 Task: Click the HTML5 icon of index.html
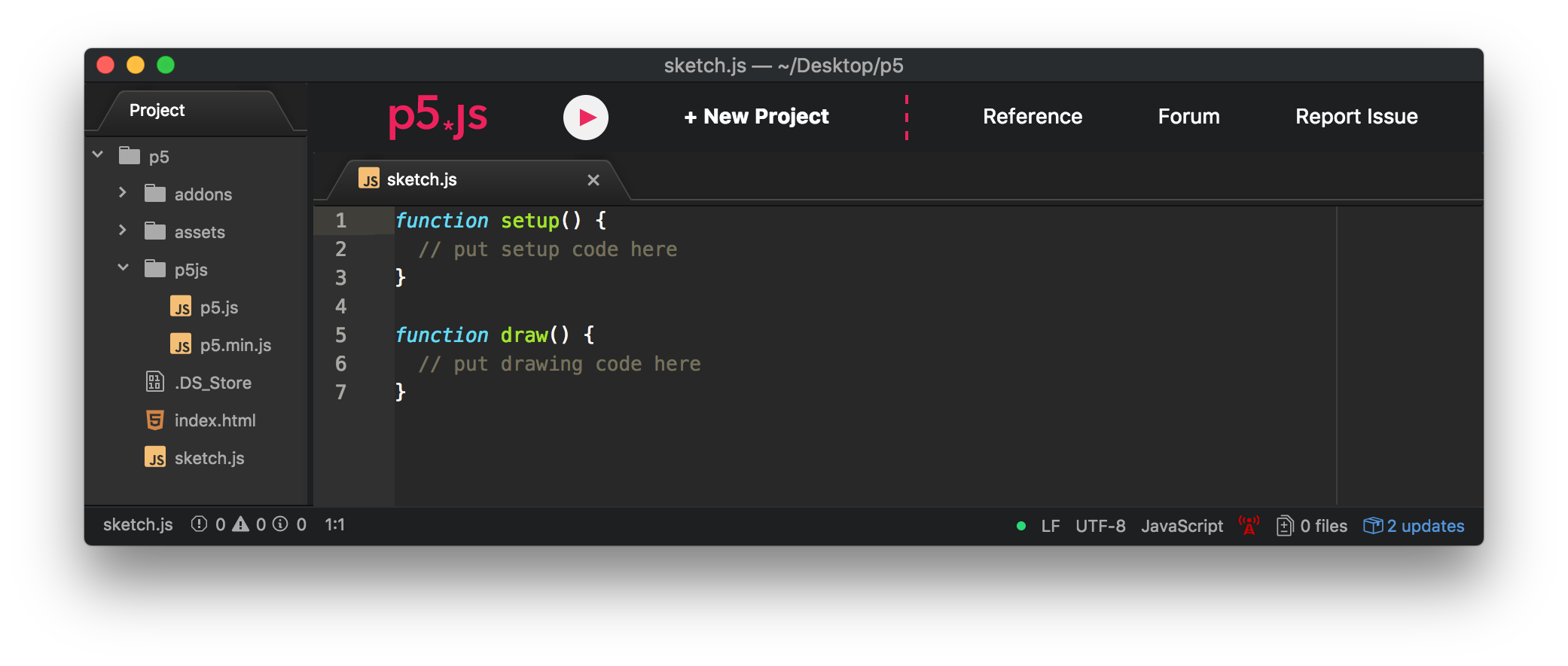155,420
